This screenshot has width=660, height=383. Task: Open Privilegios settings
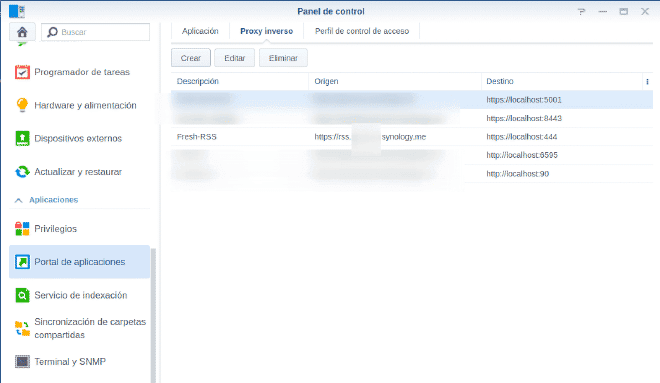click(x=80, y=229)
